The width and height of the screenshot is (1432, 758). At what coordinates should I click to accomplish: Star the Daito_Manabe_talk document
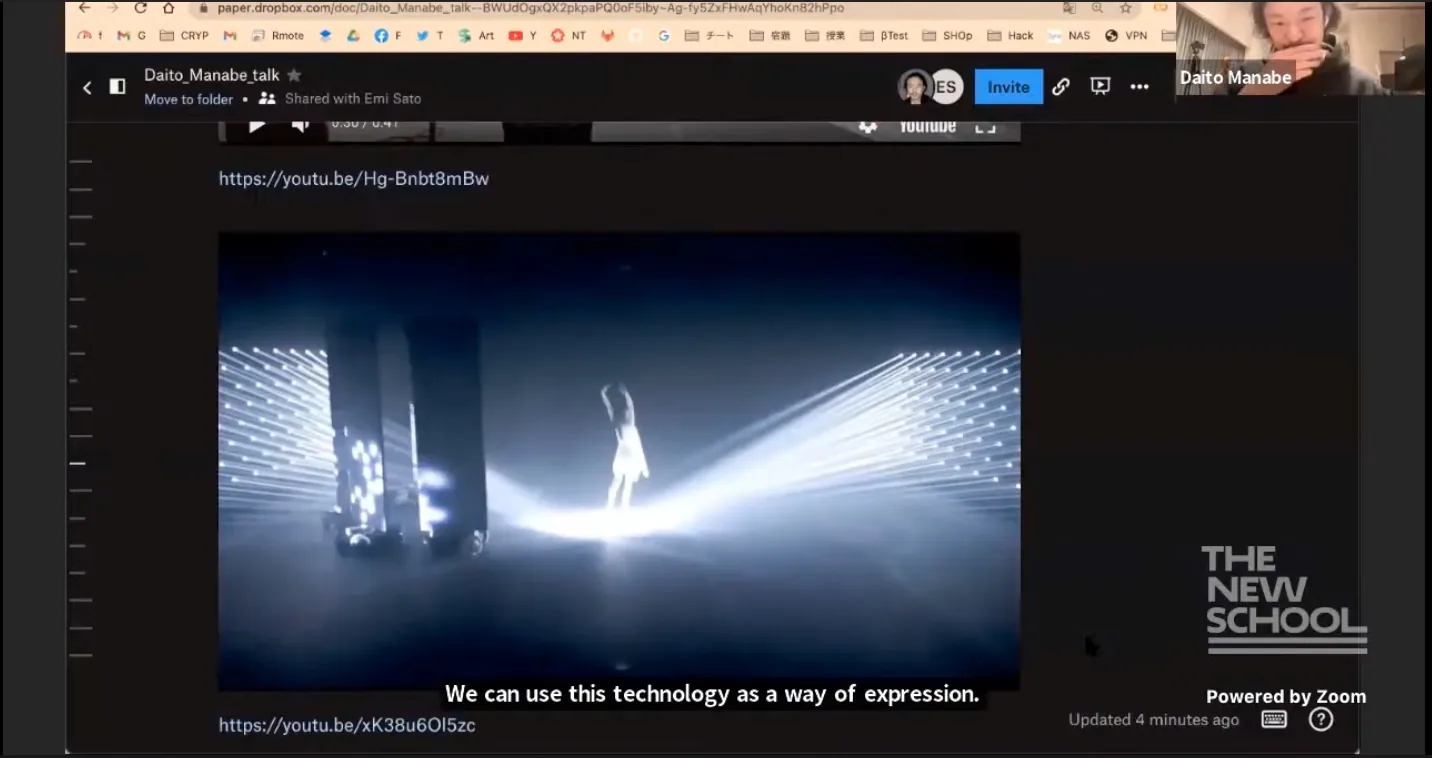[294, 75]
